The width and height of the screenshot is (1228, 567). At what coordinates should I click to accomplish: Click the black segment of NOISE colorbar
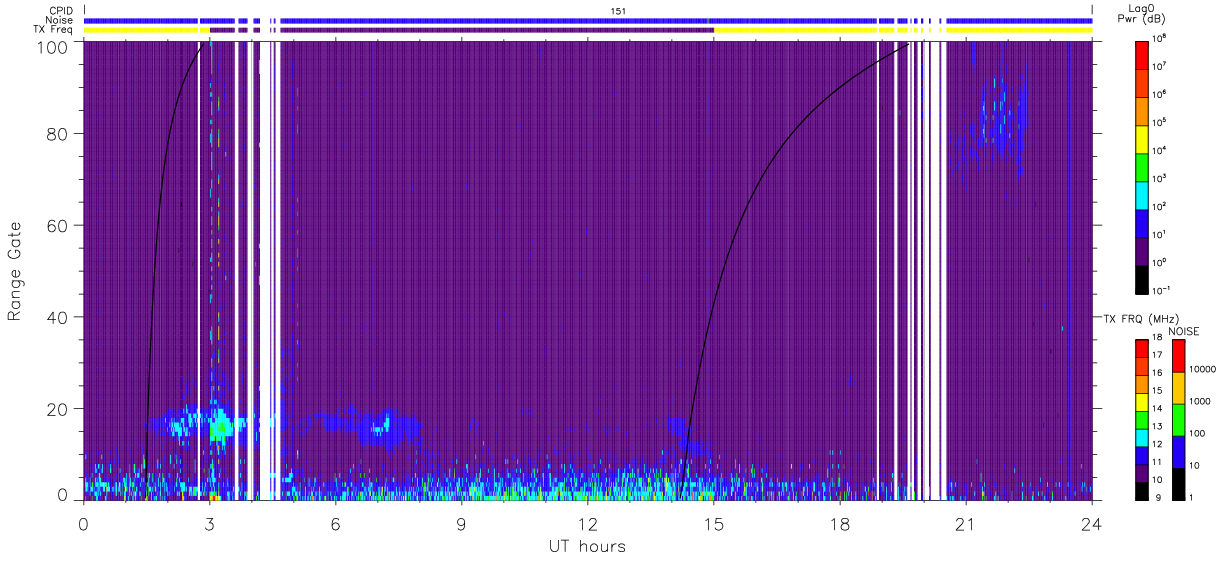click(x=1179, y=483)
